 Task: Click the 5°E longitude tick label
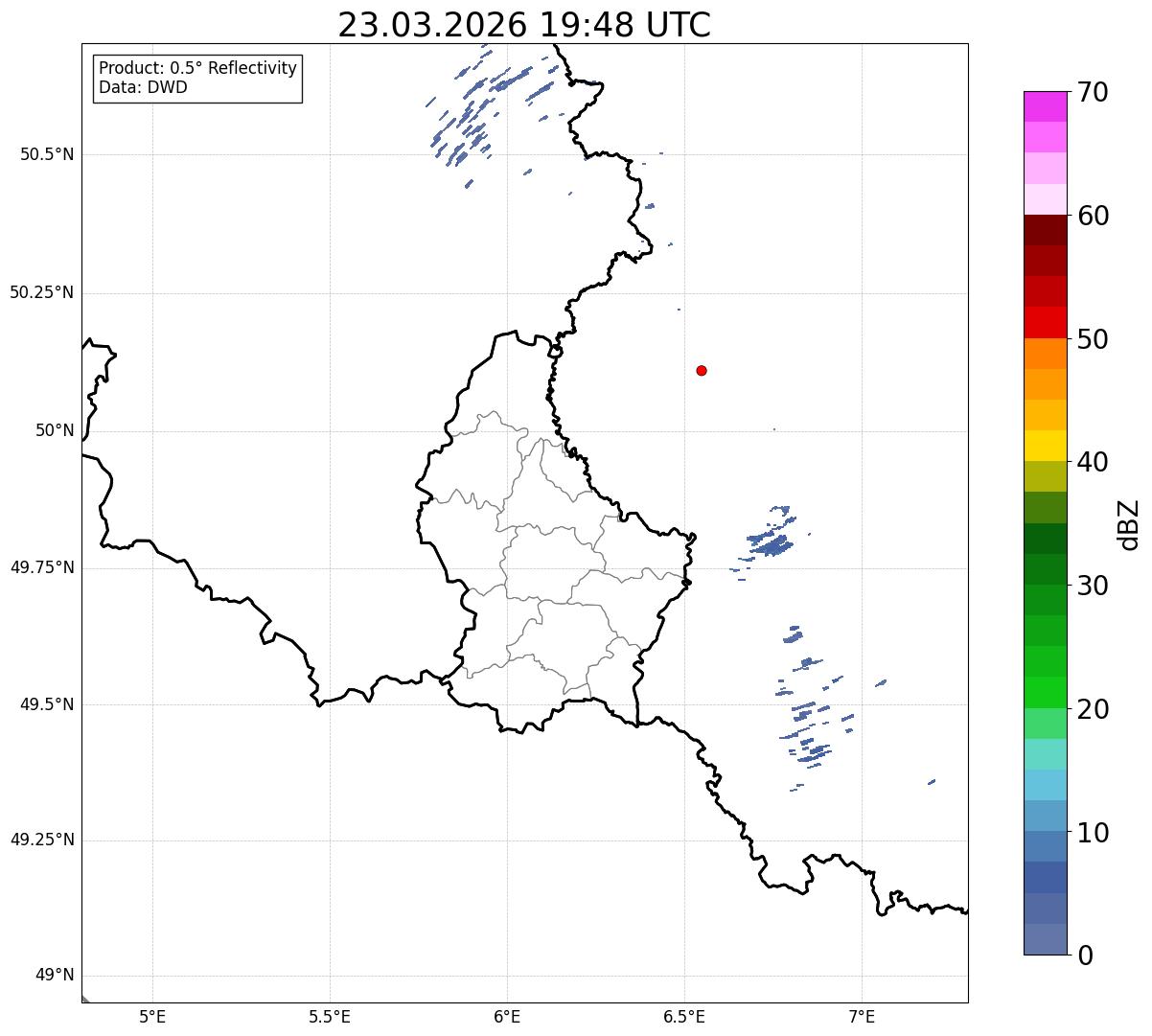(x=152, y=1017)
